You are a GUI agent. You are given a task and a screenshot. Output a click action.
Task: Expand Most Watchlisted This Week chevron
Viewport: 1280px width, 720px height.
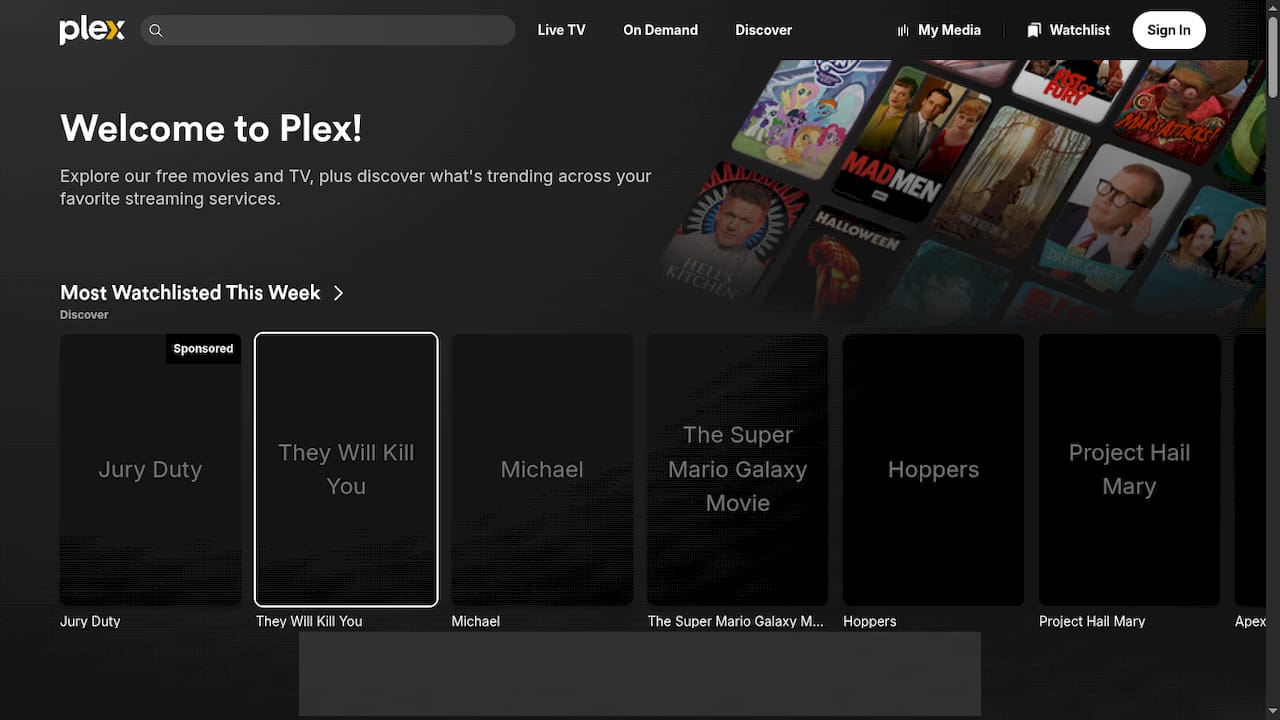point(338,293)
